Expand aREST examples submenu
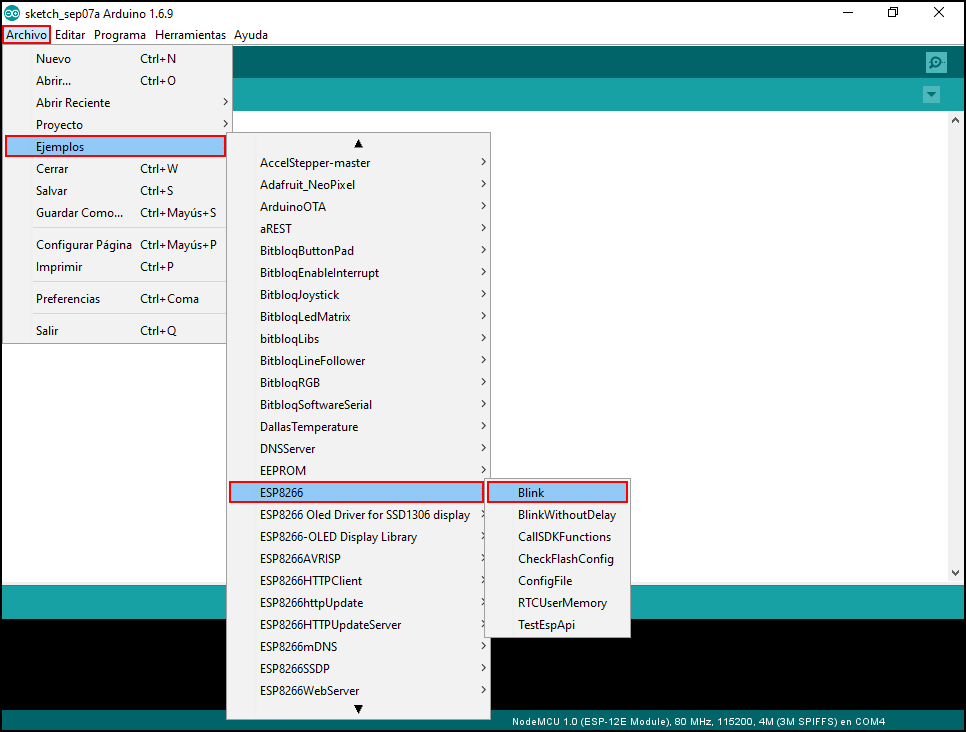 [x=359, y=229]
